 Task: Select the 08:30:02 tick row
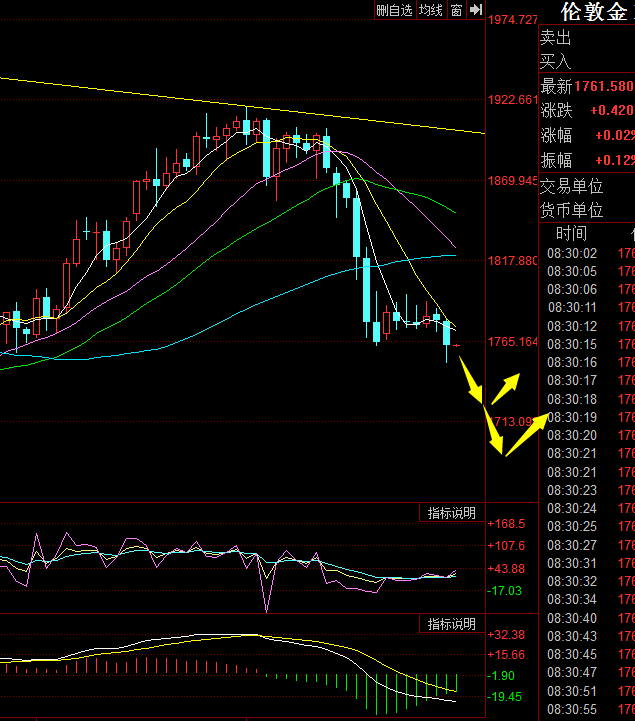(591, 253)
